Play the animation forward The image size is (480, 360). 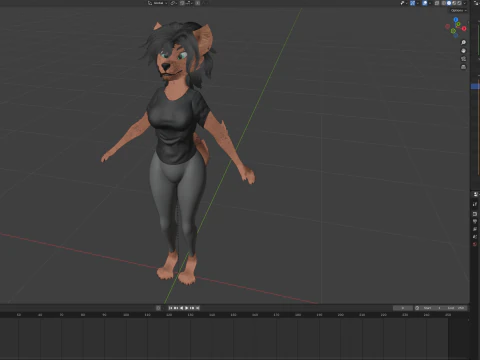coord(187,308)
